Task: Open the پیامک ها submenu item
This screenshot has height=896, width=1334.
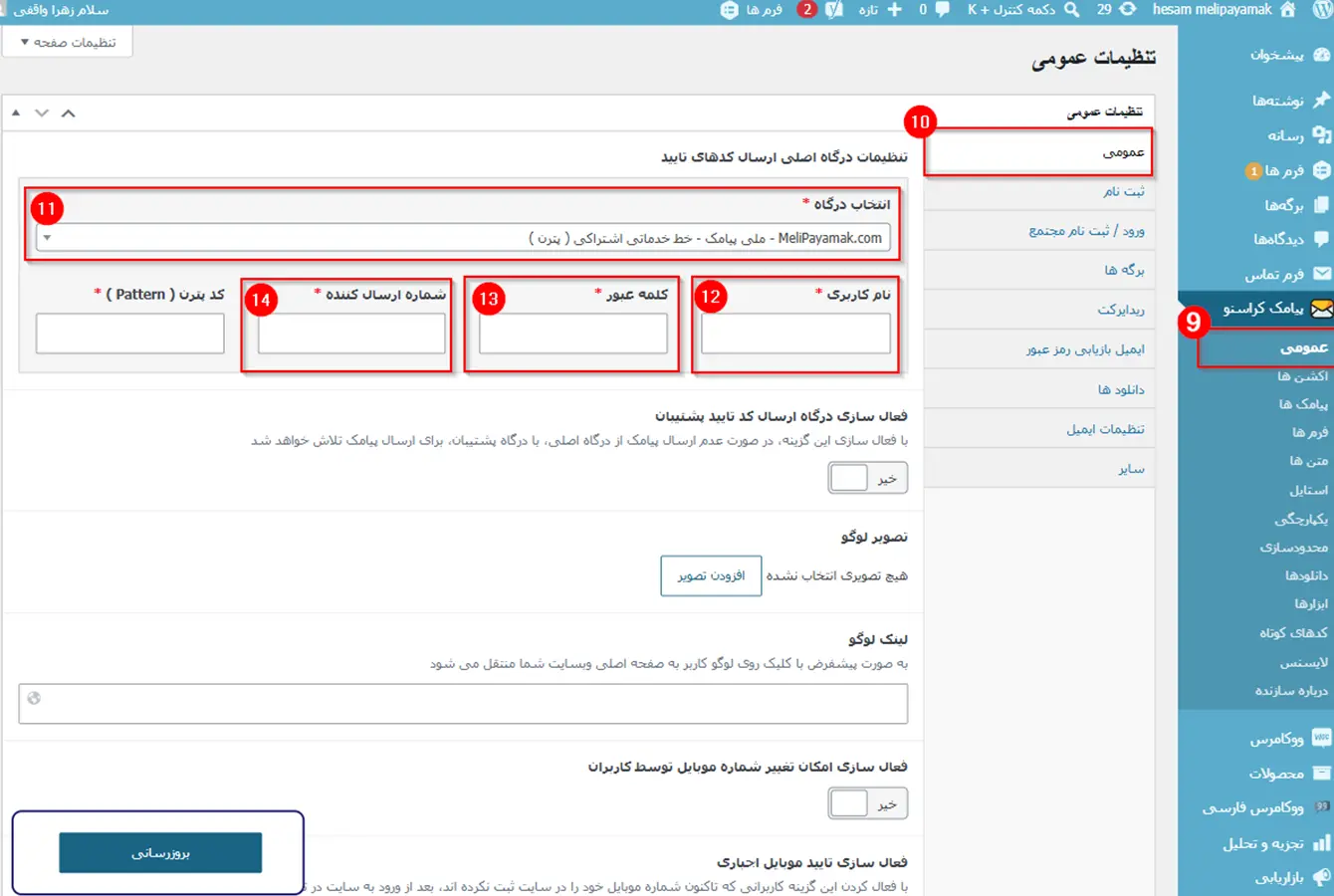Action: (1303, 404)
